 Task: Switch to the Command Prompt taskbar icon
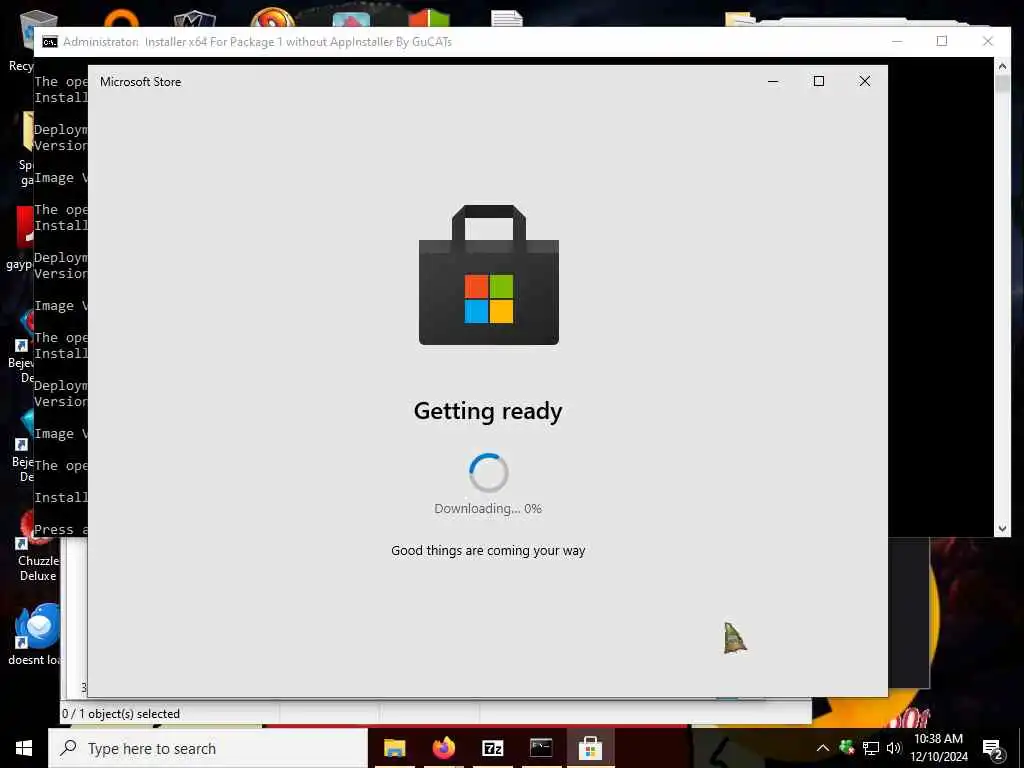[x=541, y=748]
